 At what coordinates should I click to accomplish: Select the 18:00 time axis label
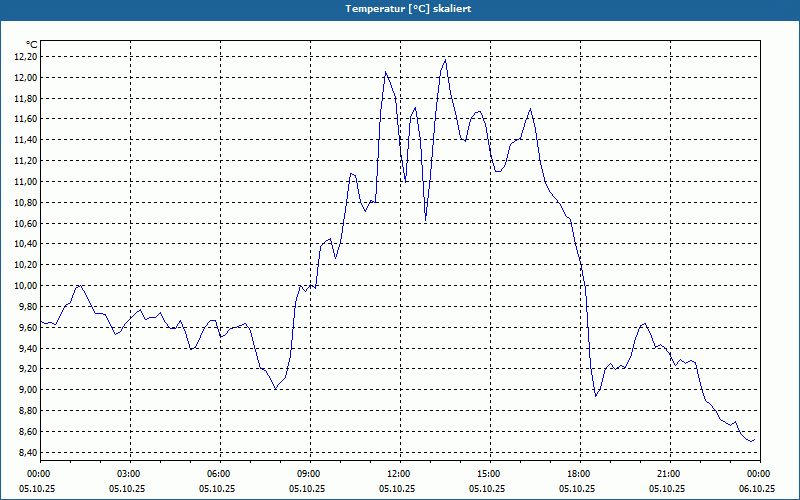581,474
